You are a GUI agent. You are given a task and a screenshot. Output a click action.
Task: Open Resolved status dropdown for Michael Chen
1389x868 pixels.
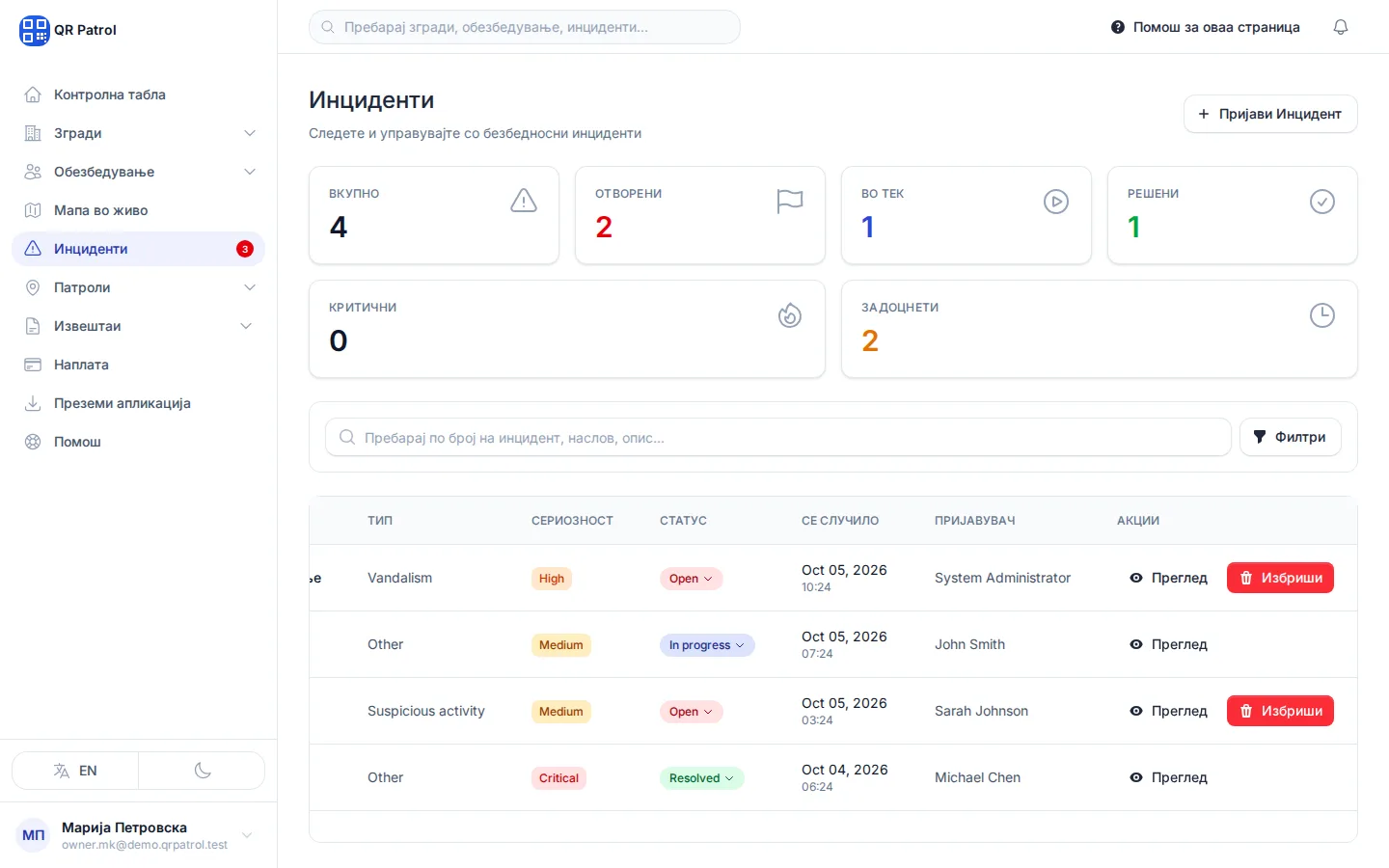(x=701, y=778)
